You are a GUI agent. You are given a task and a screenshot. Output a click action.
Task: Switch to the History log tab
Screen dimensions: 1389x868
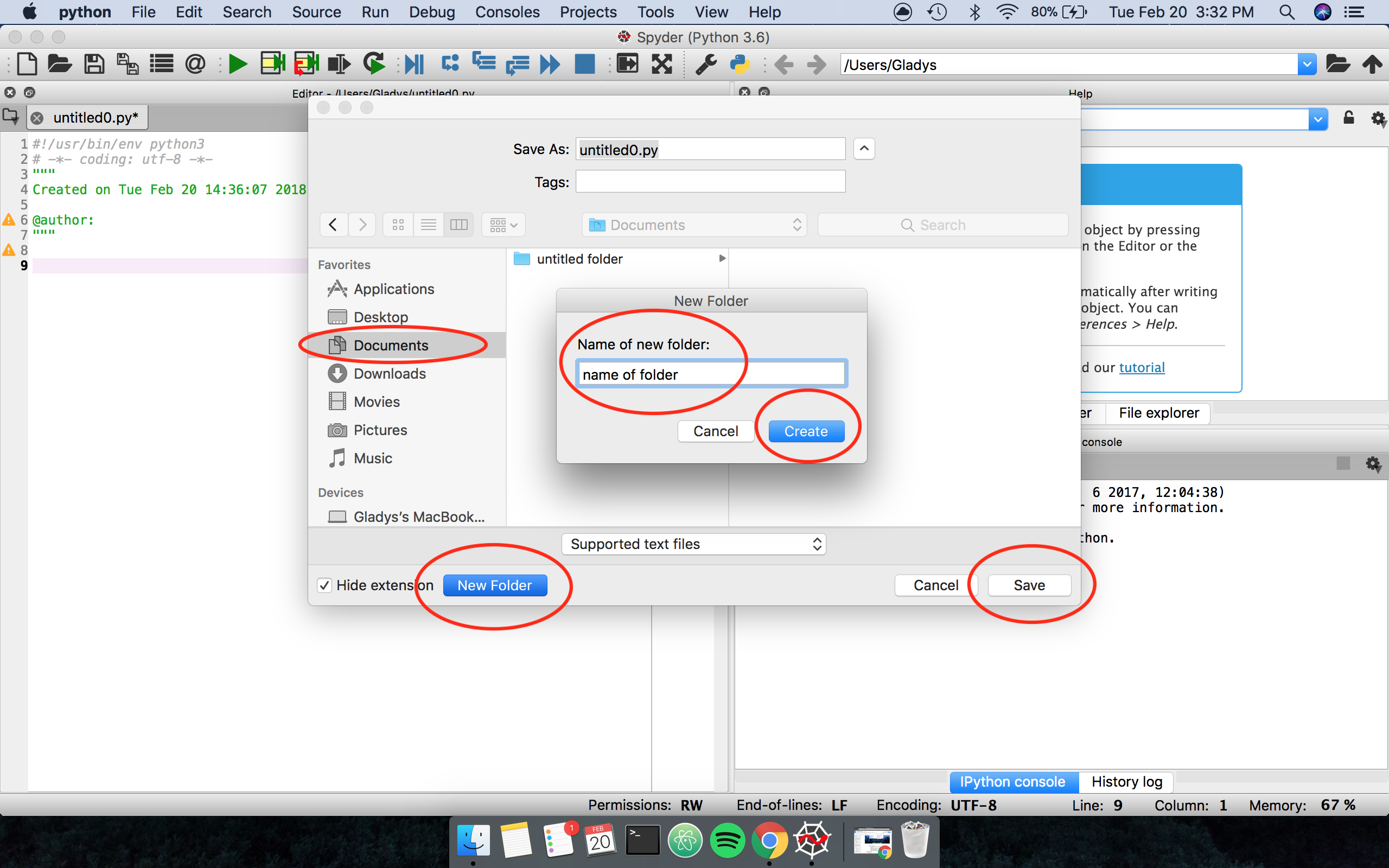pyautogui.click(x=1127, y=781)
